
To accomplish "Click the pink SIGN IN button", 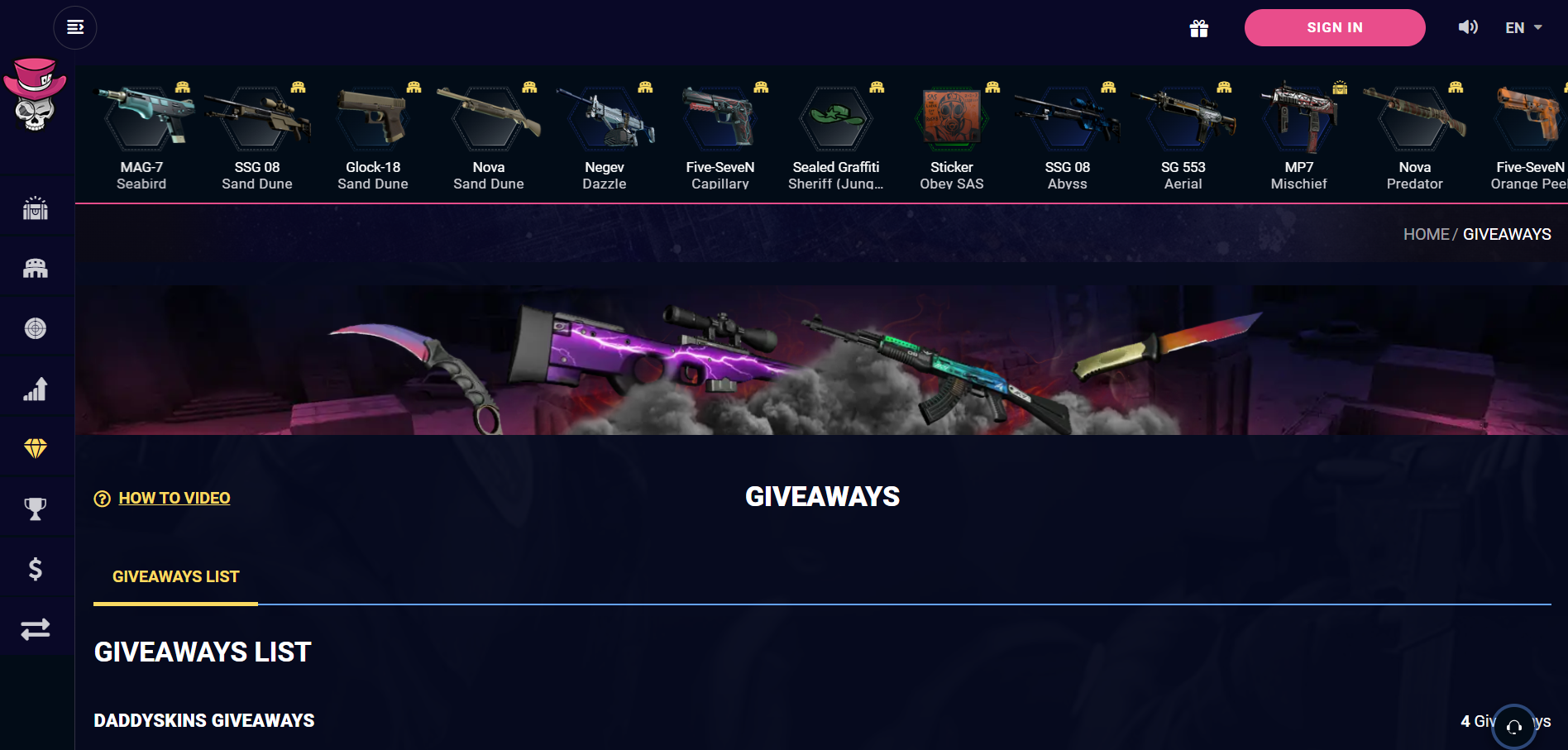I will 1335,27.
